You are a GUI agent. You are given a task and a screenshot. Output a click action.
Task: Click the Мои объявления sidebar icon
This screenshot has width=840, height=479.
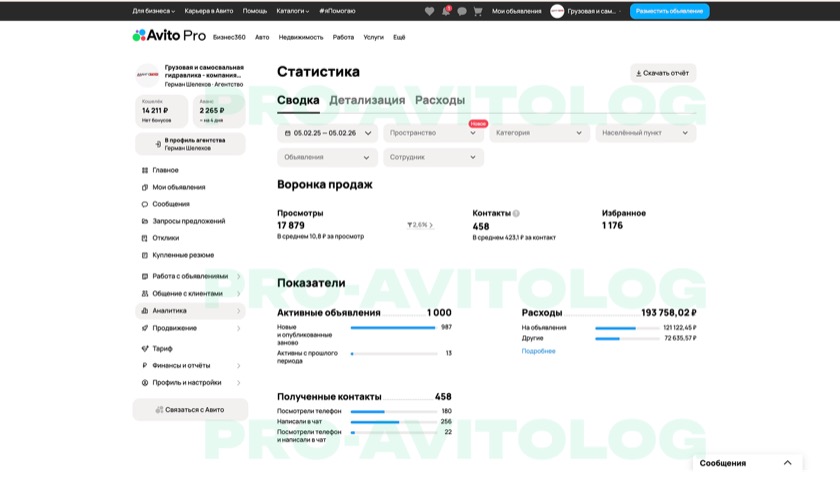145,188
